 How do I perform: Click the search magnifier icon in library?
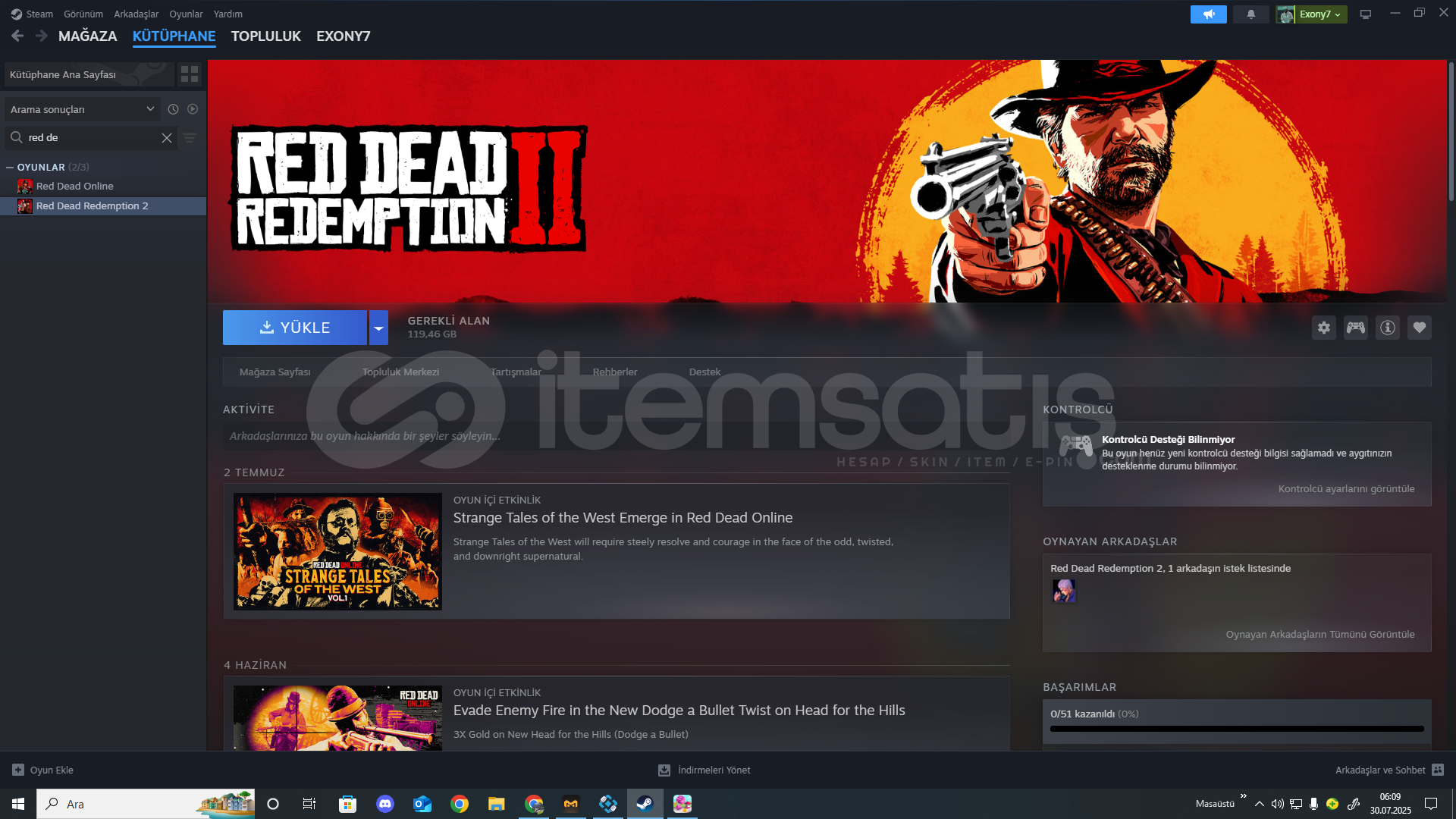(x=16, y=137)
